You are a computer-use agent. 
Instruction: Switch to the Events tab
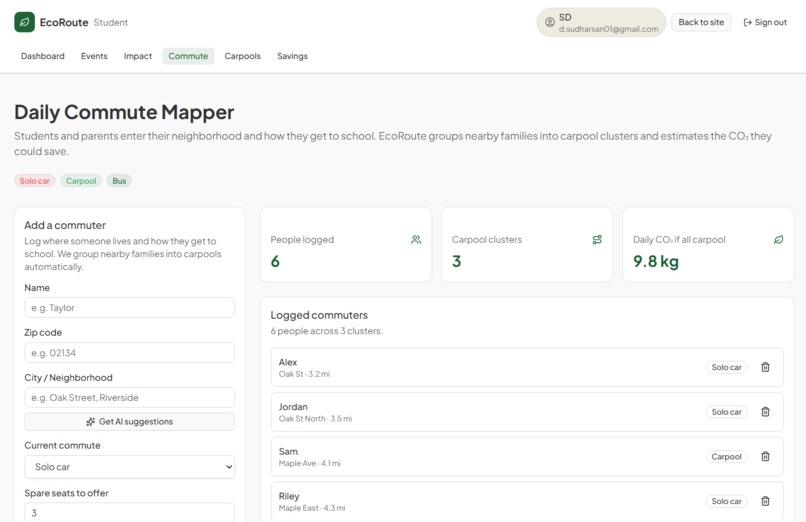click(94, 56)
